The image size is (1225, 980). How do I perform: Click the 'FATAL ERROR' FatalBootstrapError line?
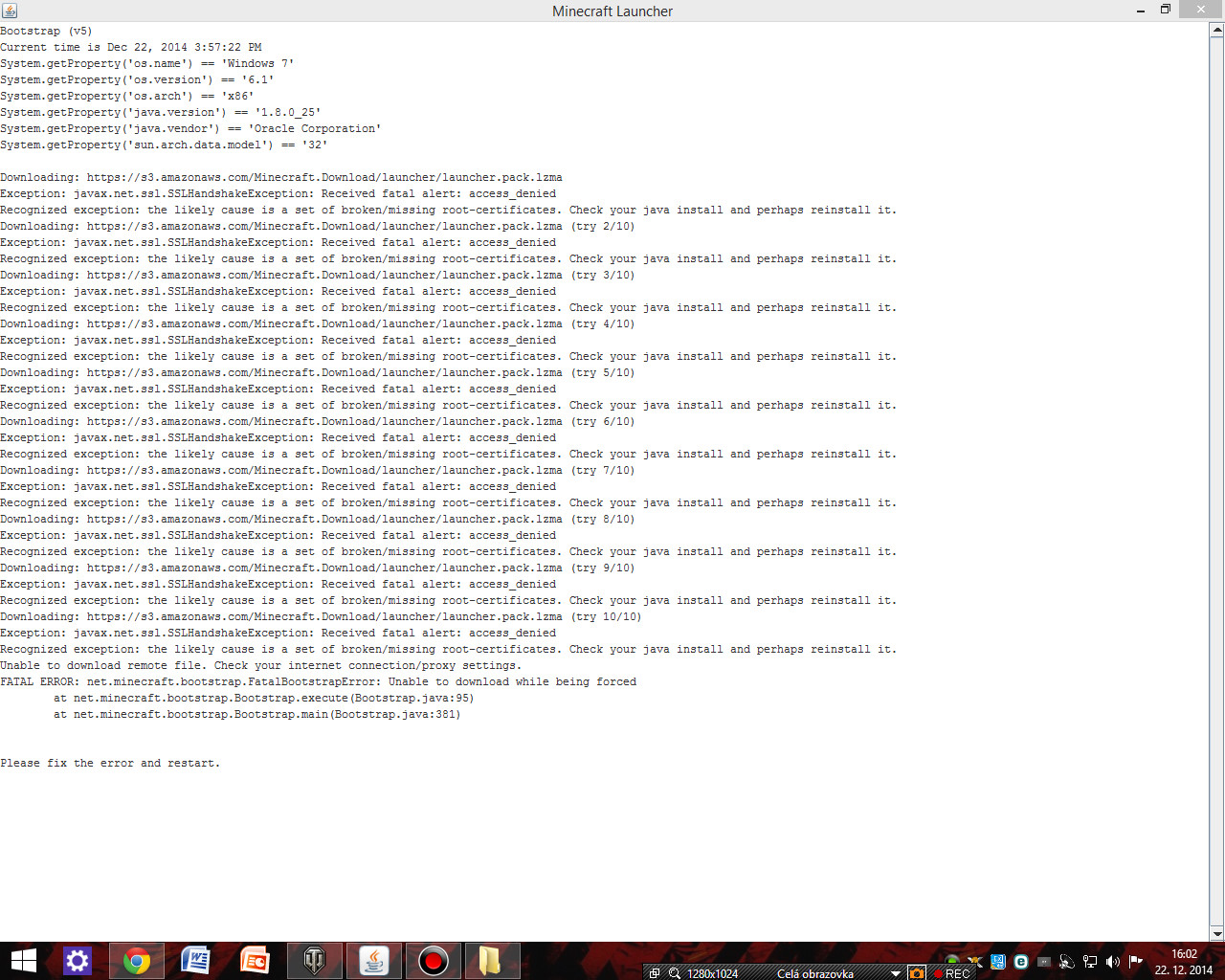click(319, 681)
